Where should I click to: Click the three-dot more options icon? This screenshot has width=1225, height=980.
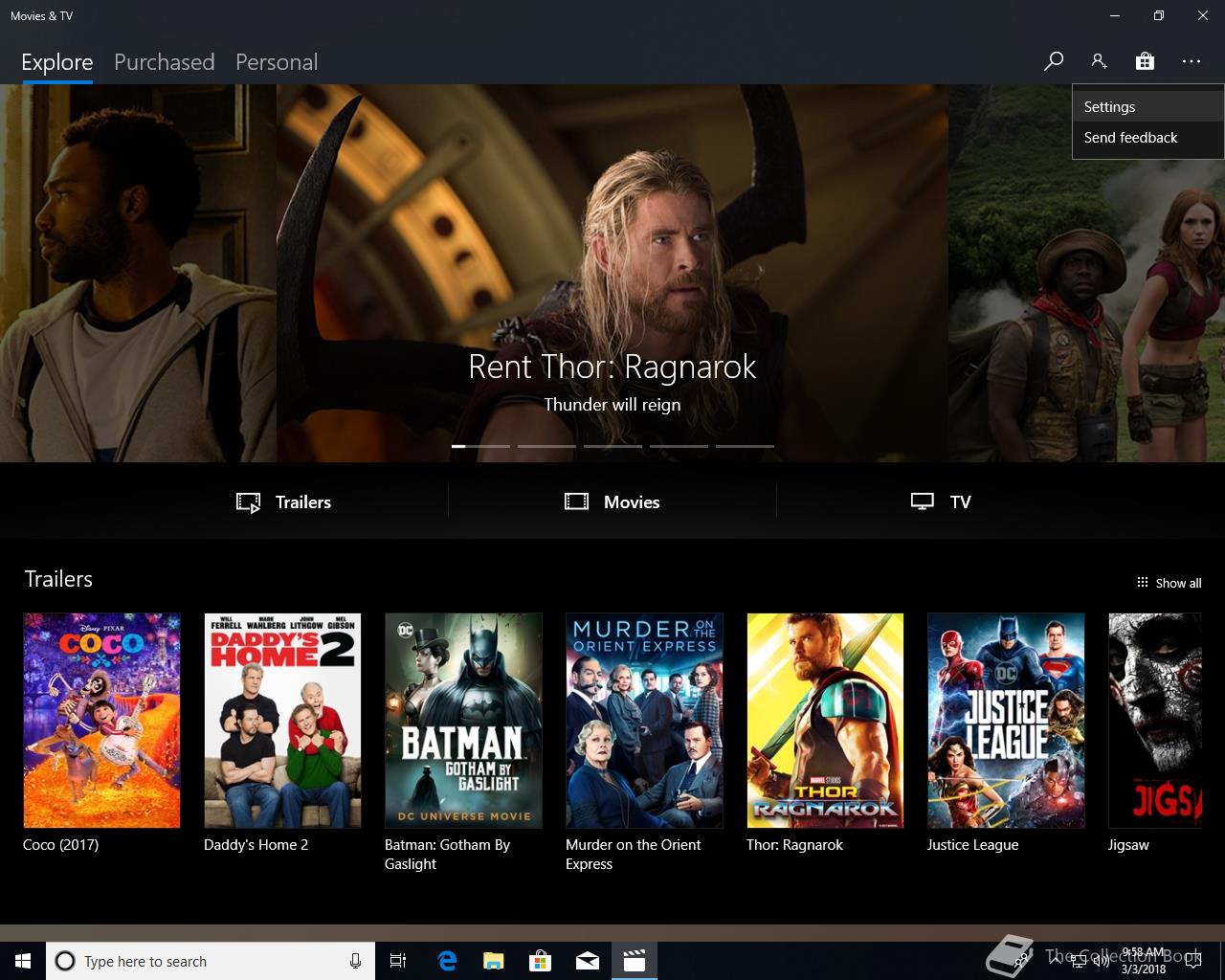pyautogui.click(x=1191, y=61)
